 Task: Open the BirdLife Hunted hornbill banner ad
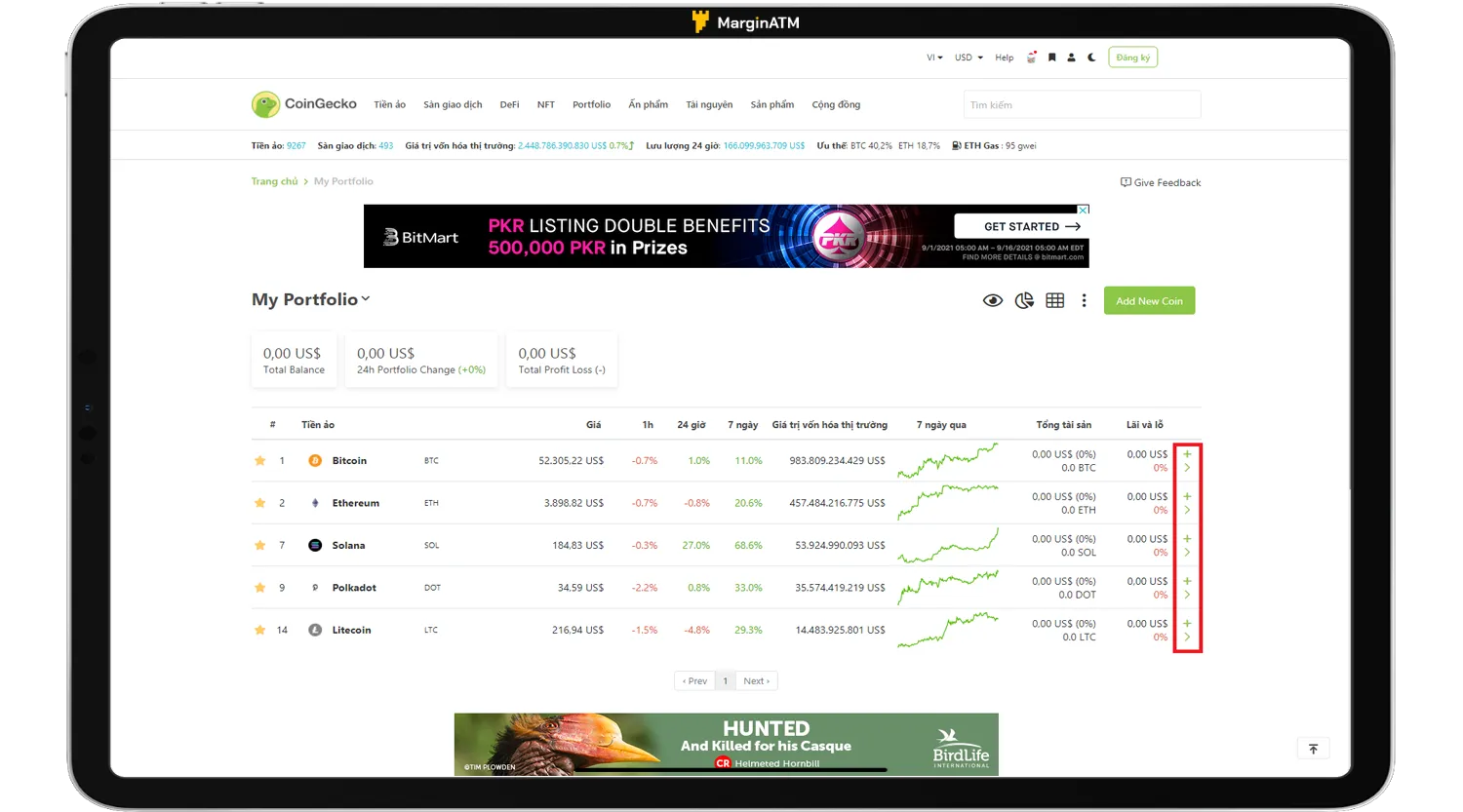pyautogui.click(x=726, y=745)
